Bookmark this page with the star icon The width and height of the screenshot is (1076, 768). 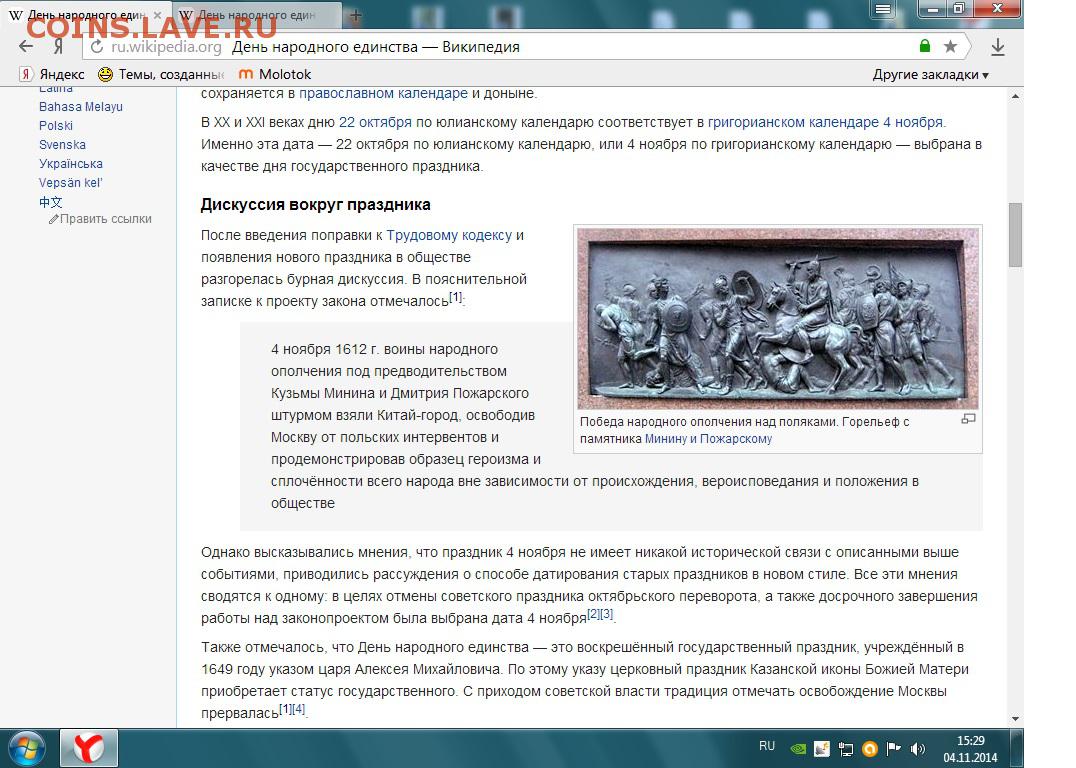(950, 47)
